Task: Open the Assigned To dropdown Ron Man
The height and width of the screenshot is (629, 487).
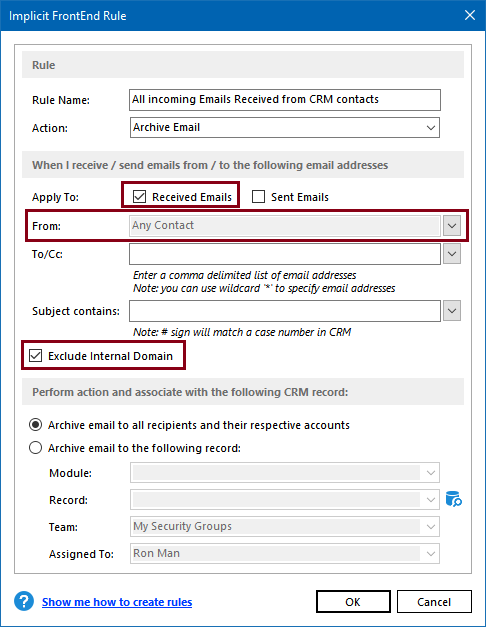Action: 285,554
